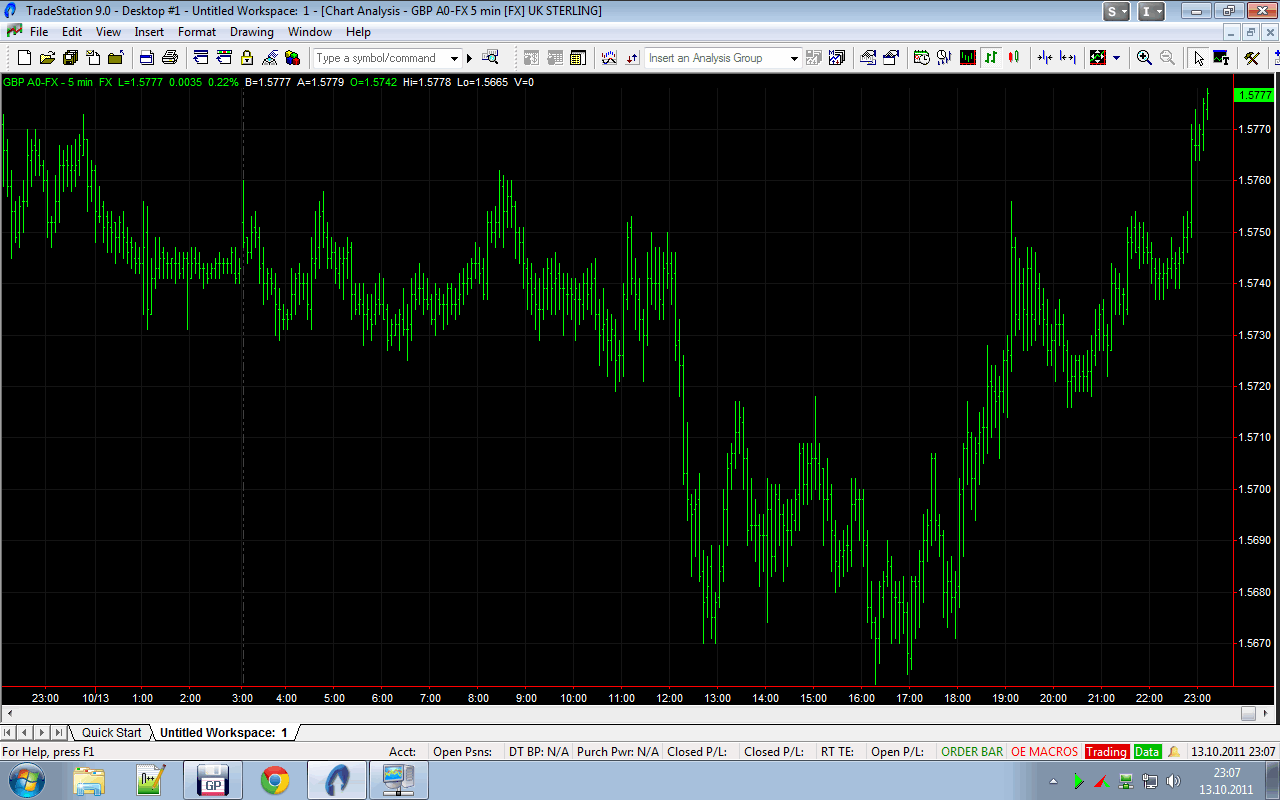The width and height of the screenshot is (1280, 800).
Task: Click the Print icon in toolbar
Action: (x=170, y=58)
